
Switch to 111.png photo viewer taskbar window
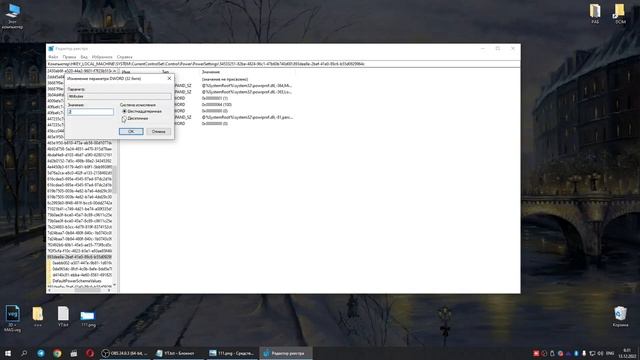231,353
